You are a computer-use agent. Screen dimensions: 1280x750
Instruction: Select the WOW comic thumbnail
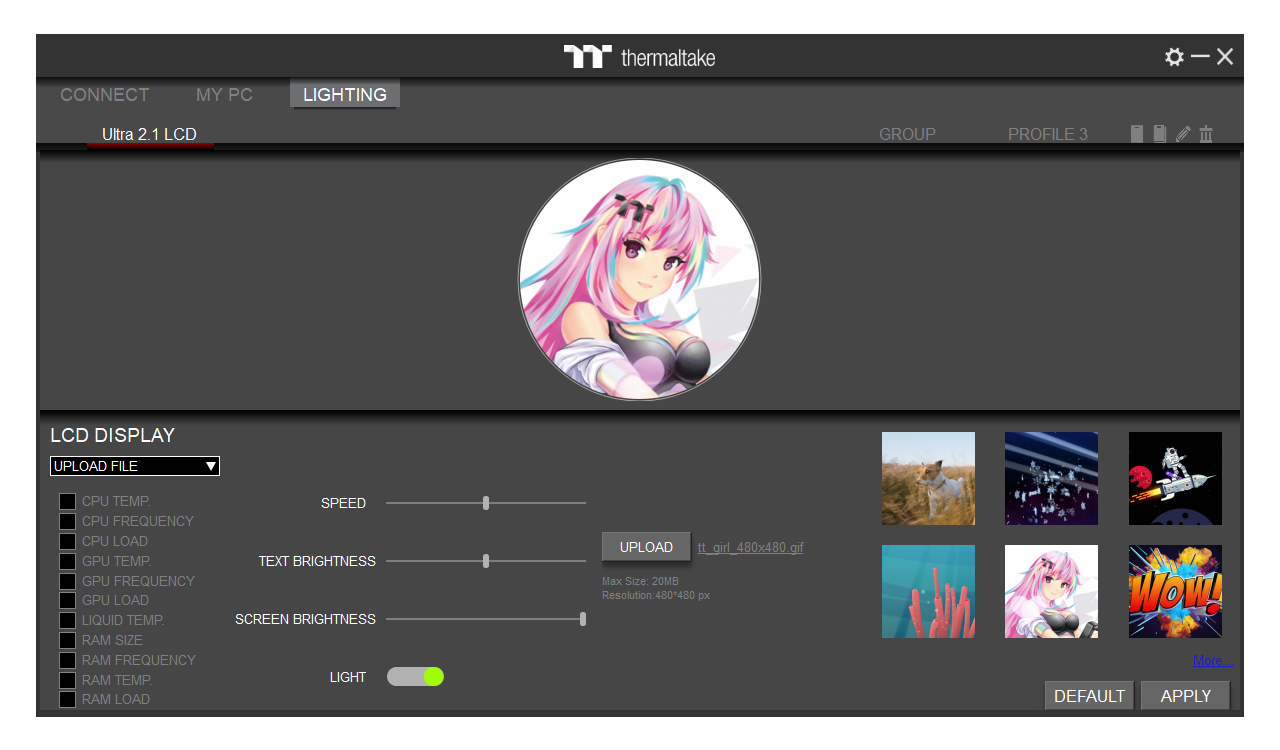(x=1175, y=591)
